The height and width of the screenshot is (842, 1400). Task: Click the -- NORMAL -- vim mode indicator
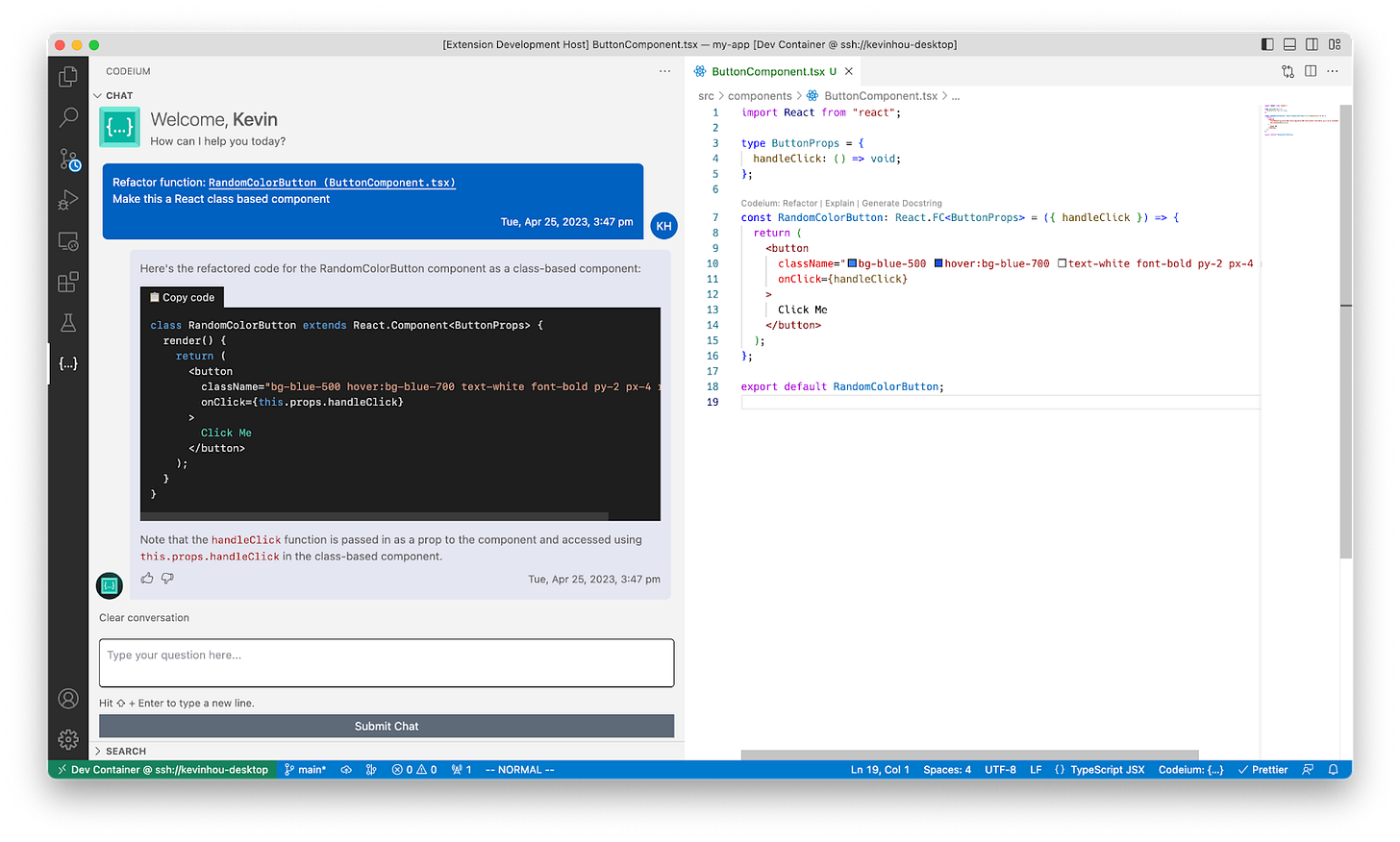tap(519, 770)
